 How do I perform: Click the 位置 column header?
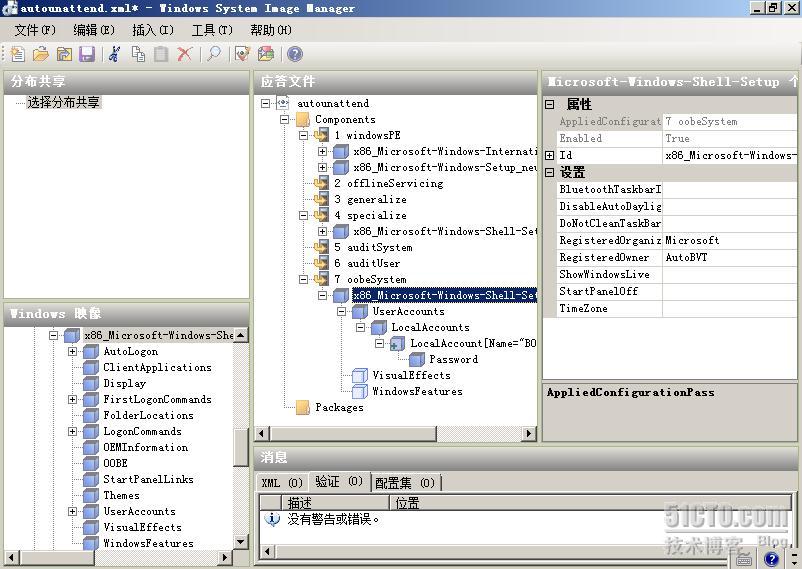coord(591,503)
